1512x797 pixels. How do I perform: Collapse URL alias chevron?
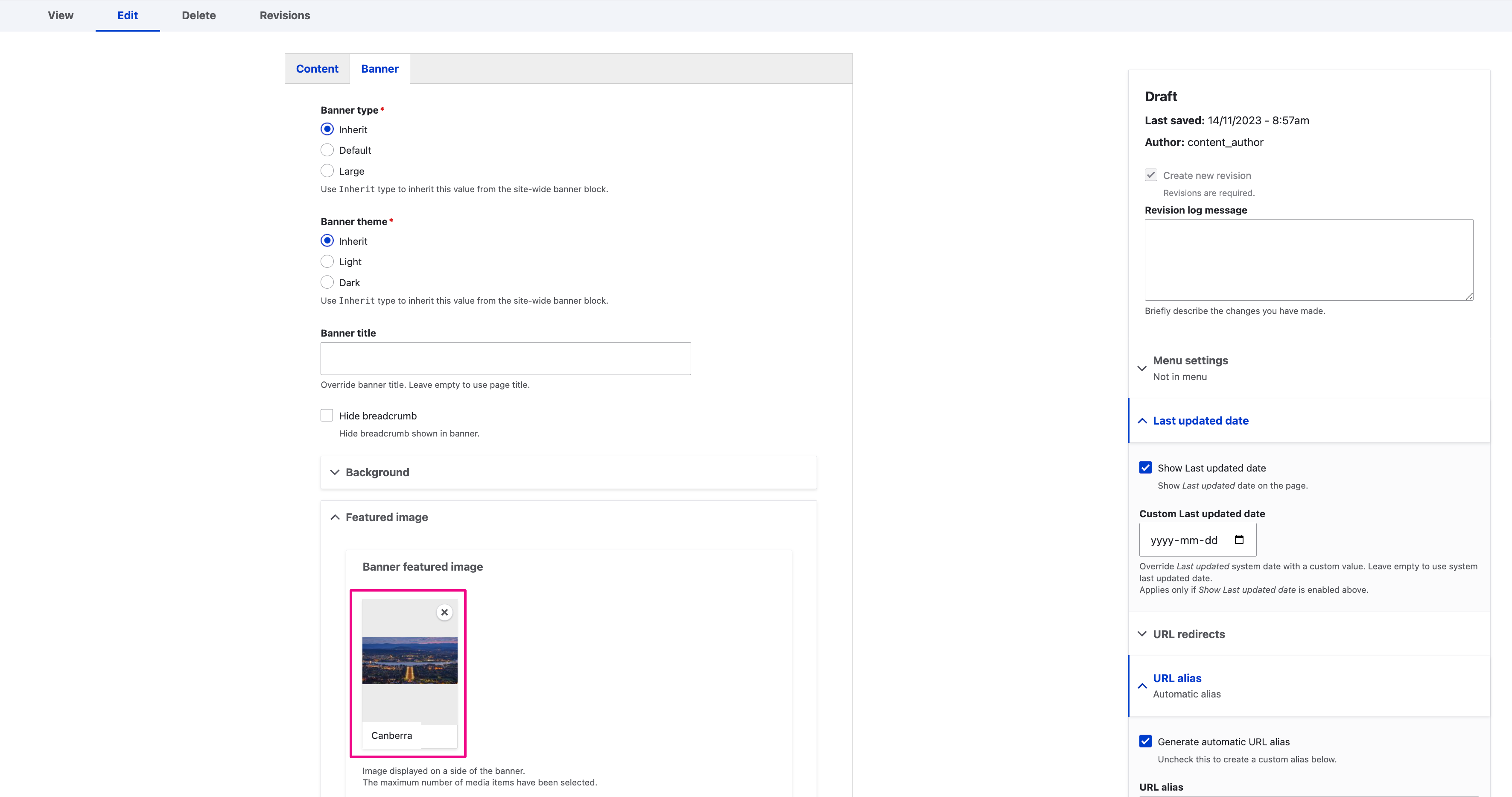1142,686
